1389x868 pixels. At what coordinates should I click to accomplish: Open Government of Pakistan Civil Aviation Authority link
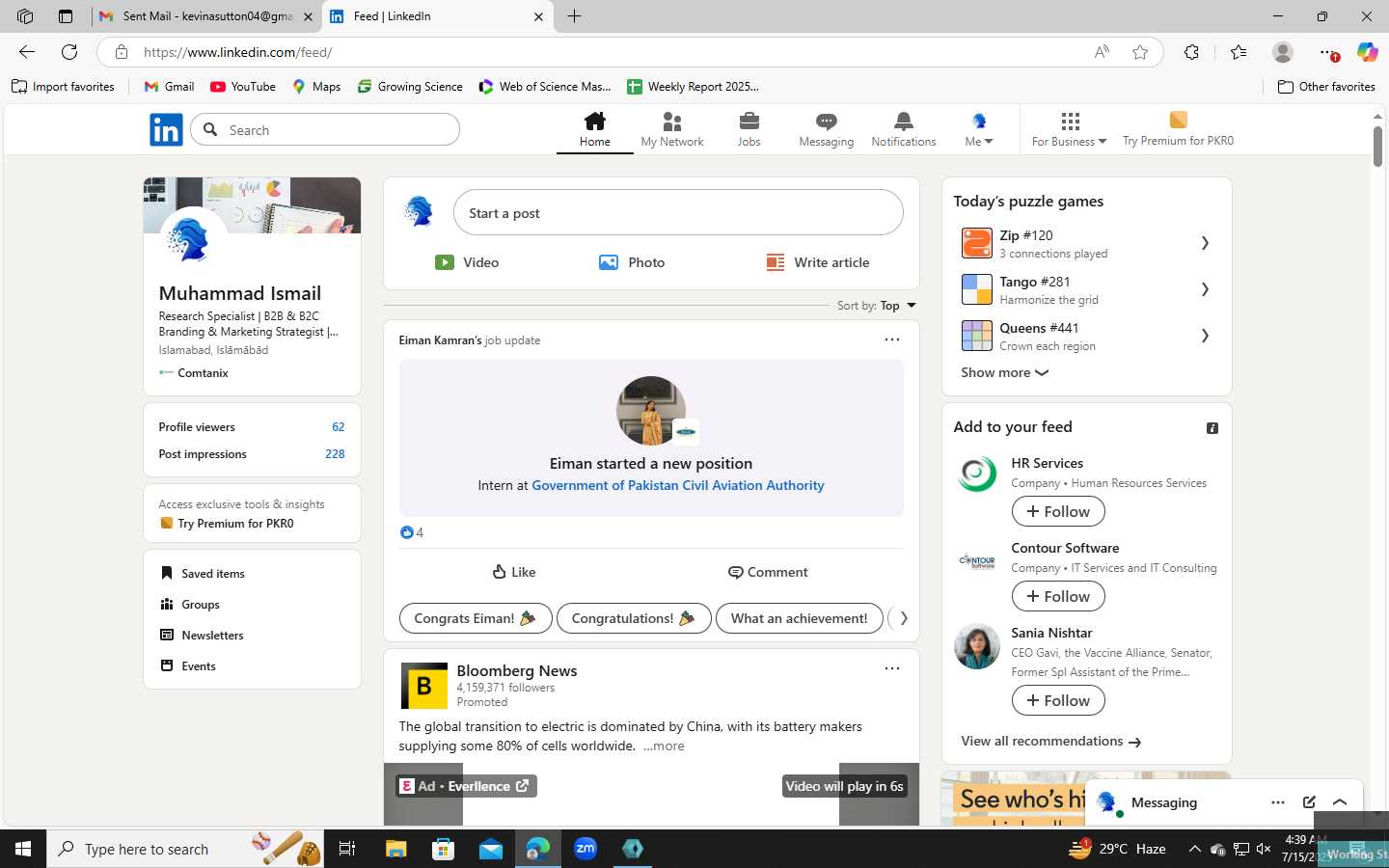point(678,485)
